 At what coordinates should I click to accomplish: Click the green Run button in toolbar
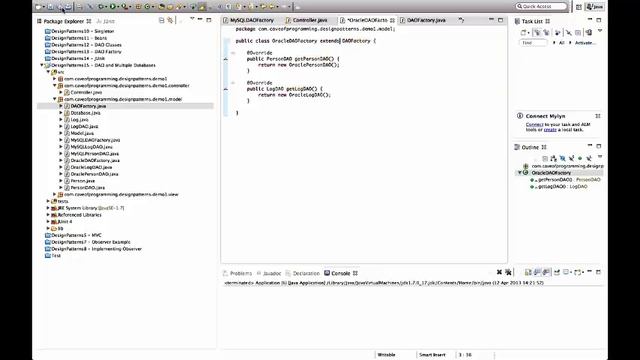point(113,7)
